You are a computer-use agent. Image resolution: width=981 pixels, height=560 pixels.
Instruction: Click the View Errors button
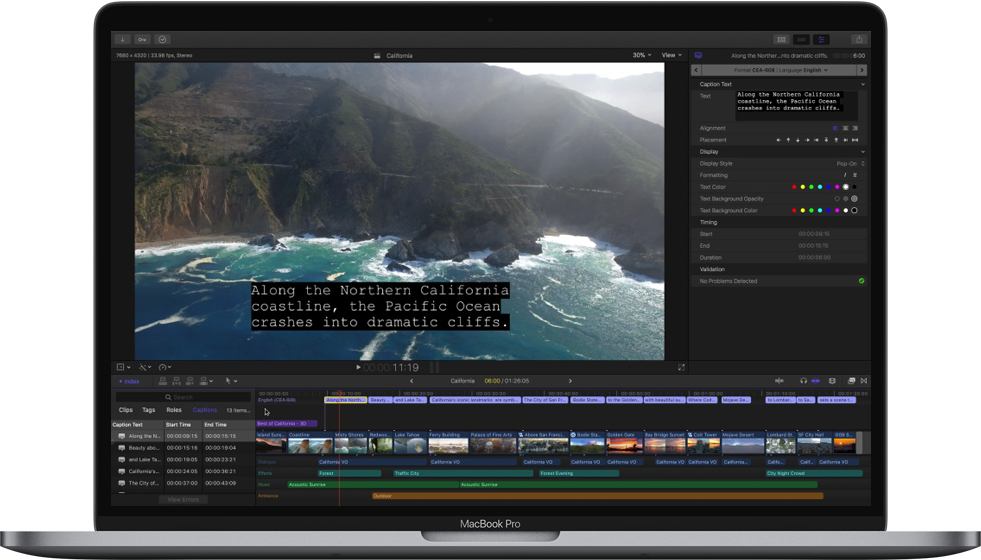click(x=183, y=499)
